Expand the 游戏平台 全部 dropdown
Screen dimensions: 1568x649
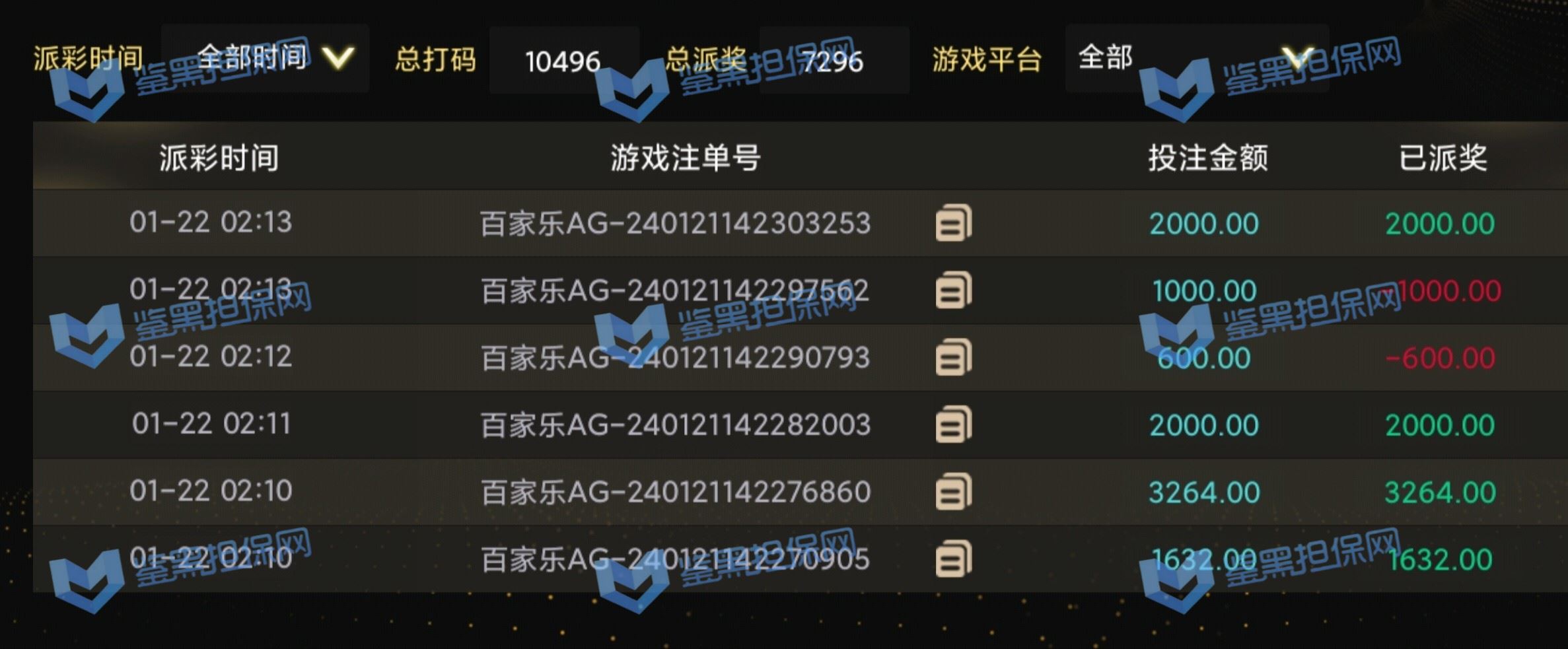[1197, 58]
